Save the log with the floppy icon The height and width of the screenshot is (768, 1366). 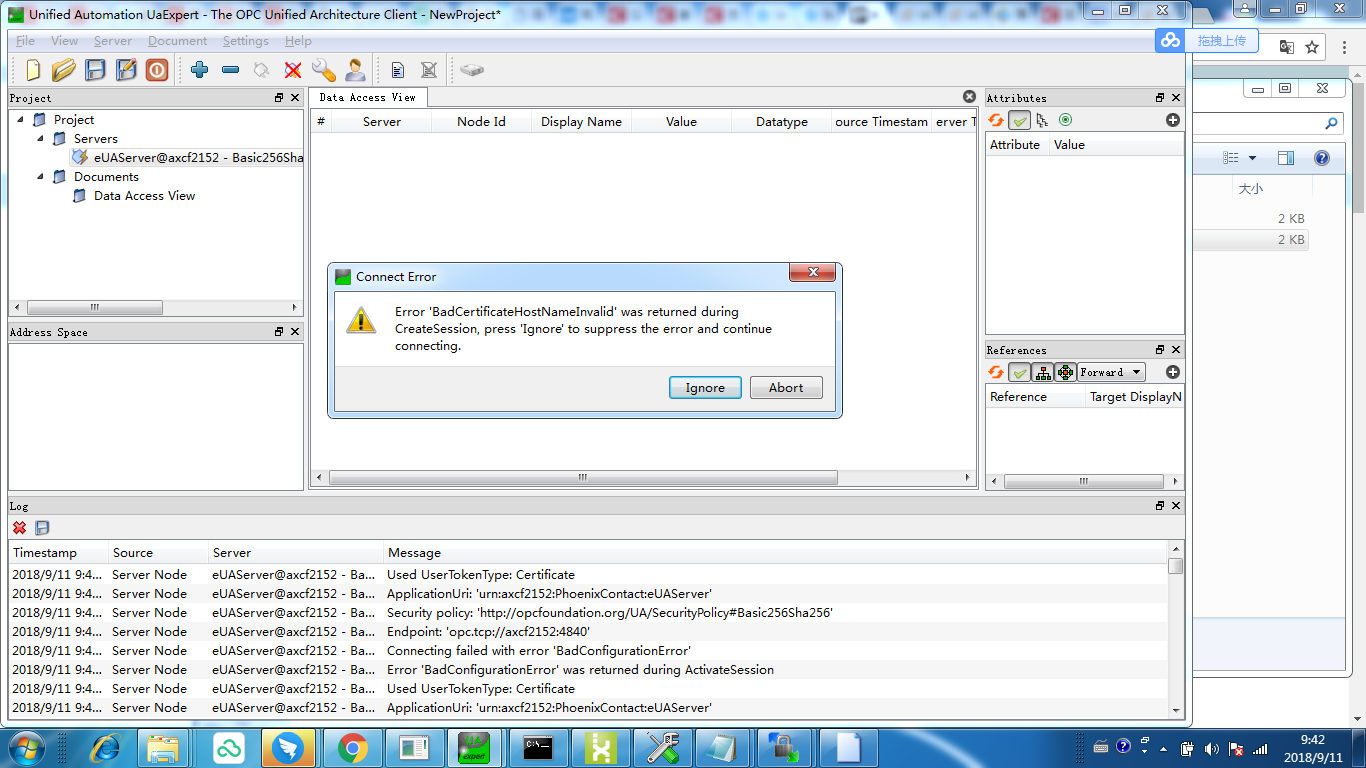tap(42, 528)
